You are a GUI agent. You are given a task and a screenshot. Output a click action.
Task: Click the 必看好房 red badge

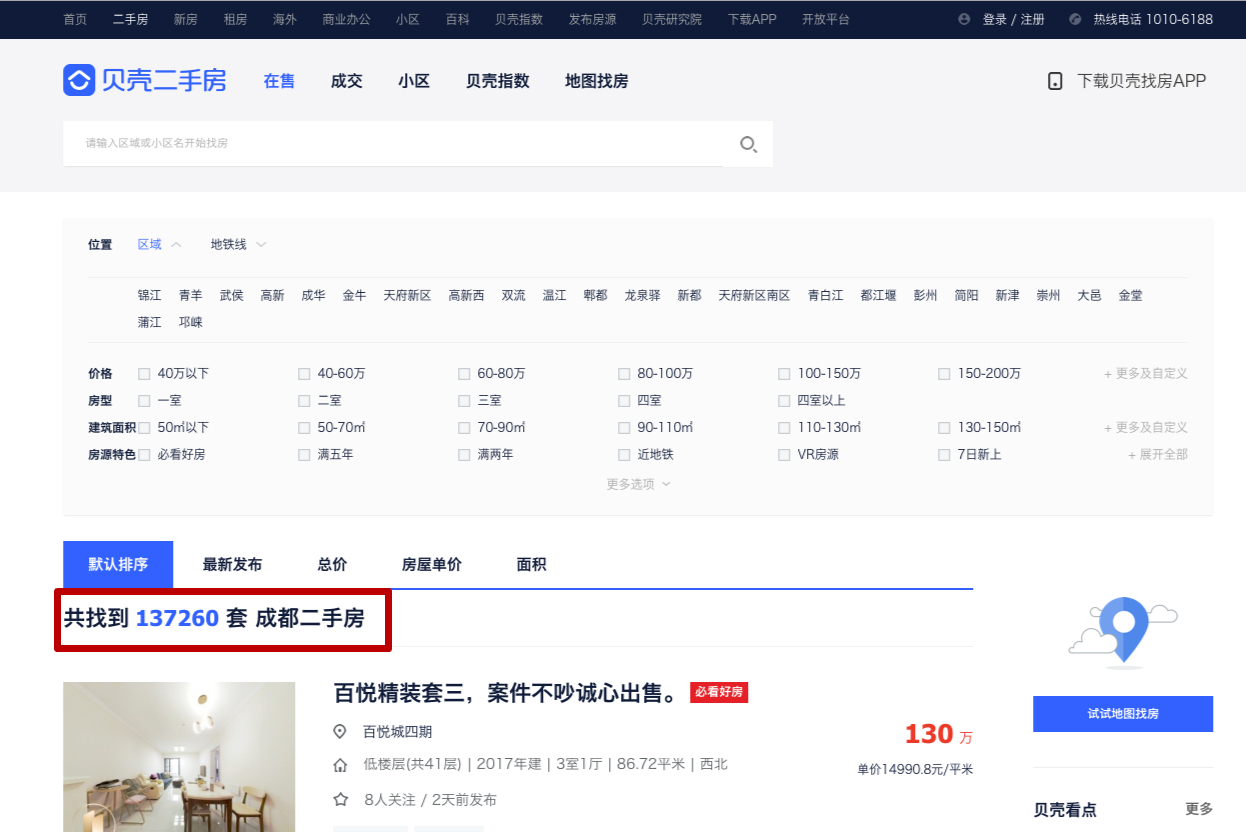[x=719, y=692]
